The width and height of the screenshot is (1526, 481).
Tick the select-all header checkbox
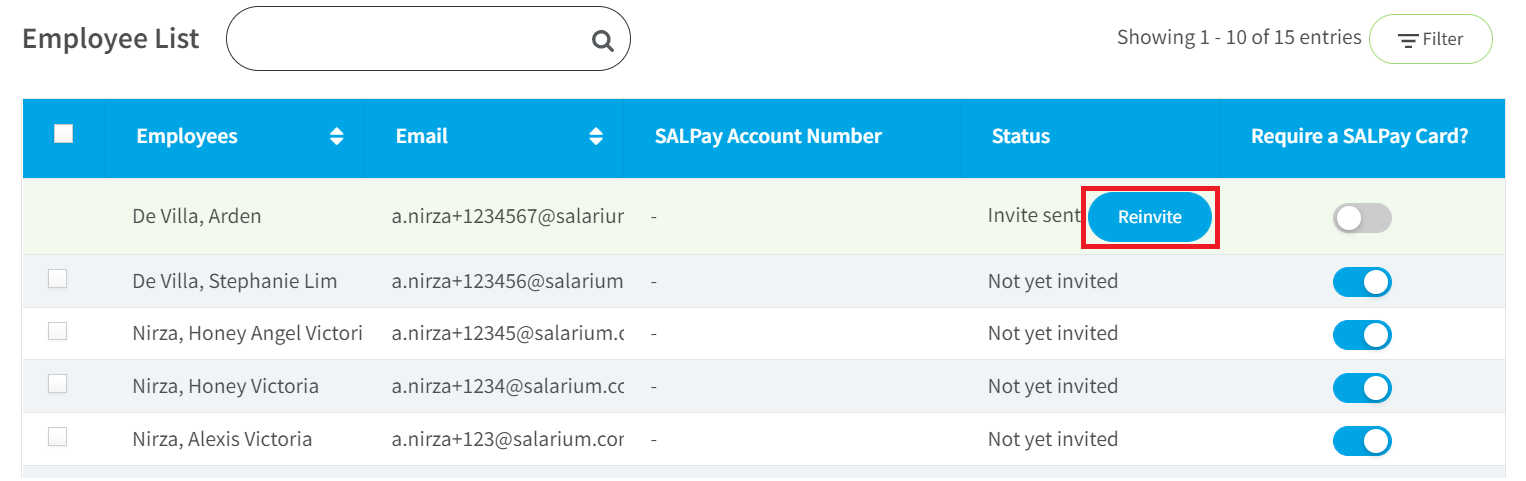(x=63, y=134)
